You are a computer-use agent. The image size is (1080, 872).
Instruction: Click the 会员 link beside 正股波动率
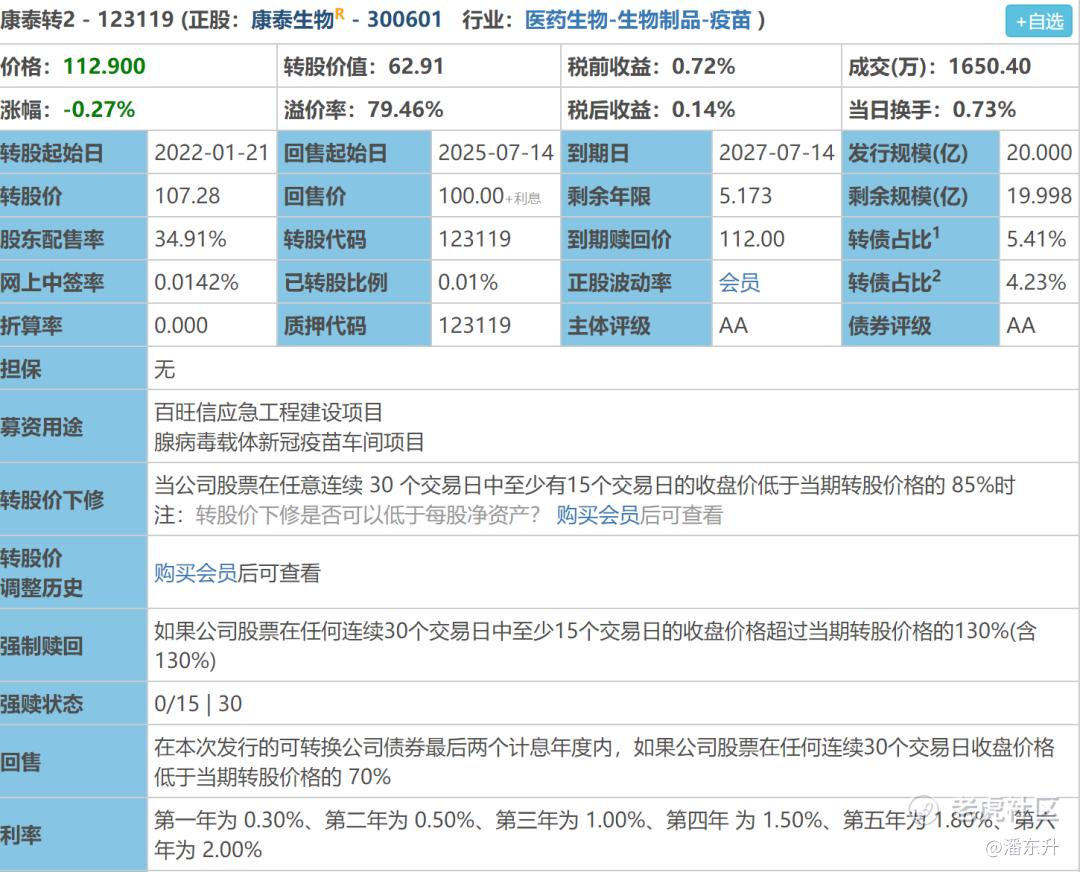(739, 282)
